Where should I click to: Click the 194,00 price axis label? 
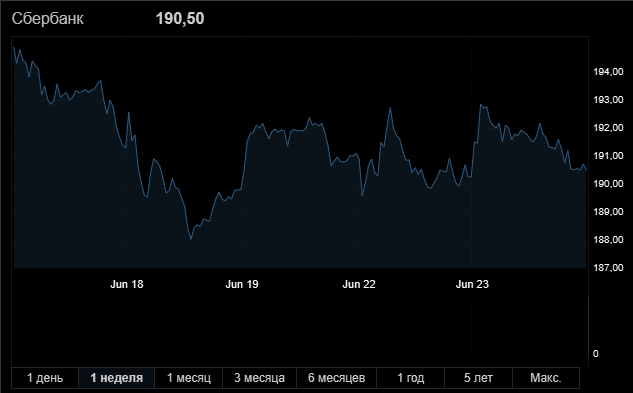608,72
